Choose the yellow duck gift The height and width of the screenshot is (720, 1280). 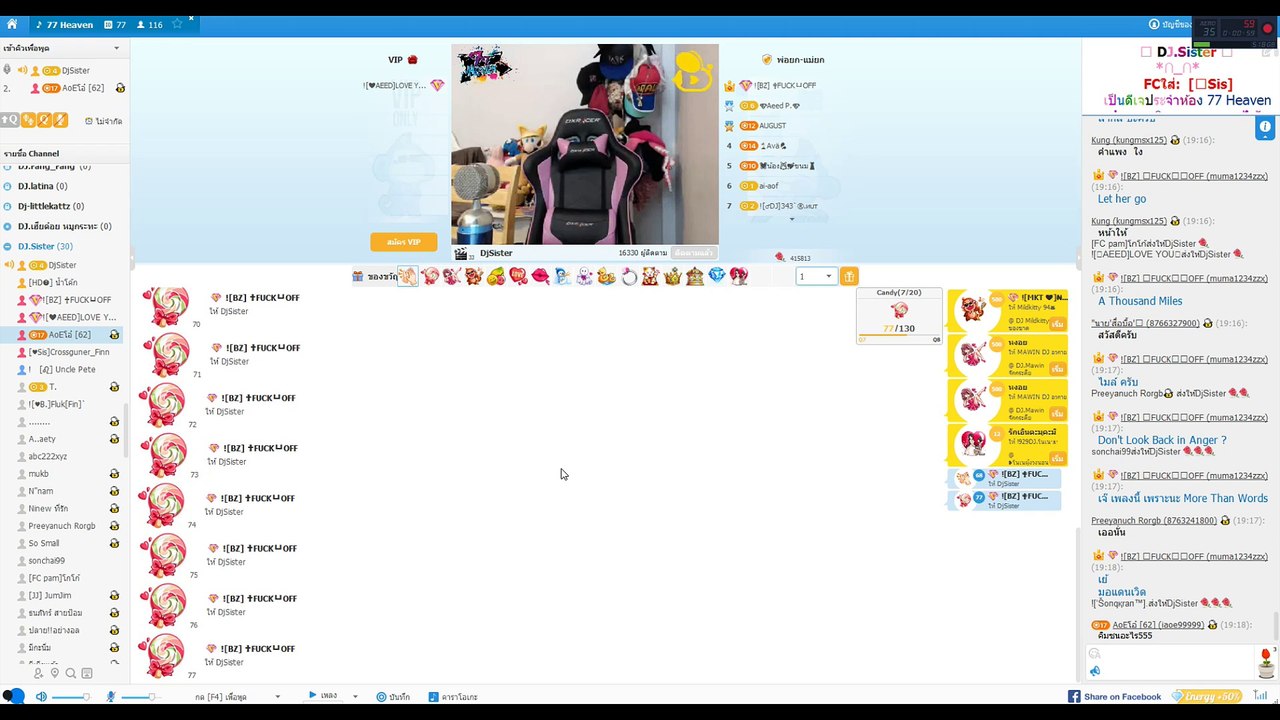tap(606, 276)
